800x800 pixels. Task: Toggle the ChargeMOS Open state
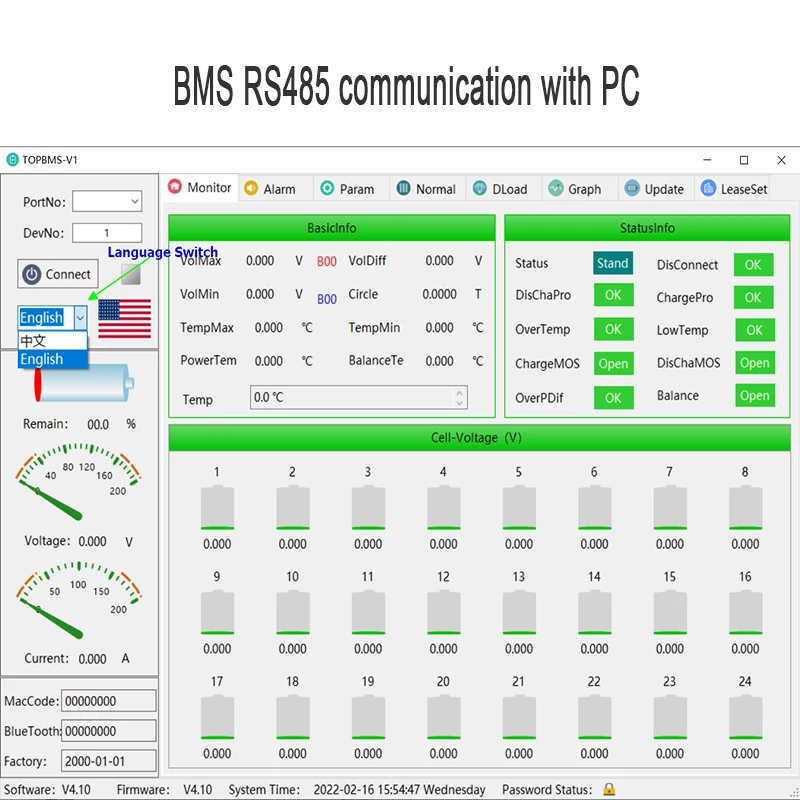tap(613, 363)
